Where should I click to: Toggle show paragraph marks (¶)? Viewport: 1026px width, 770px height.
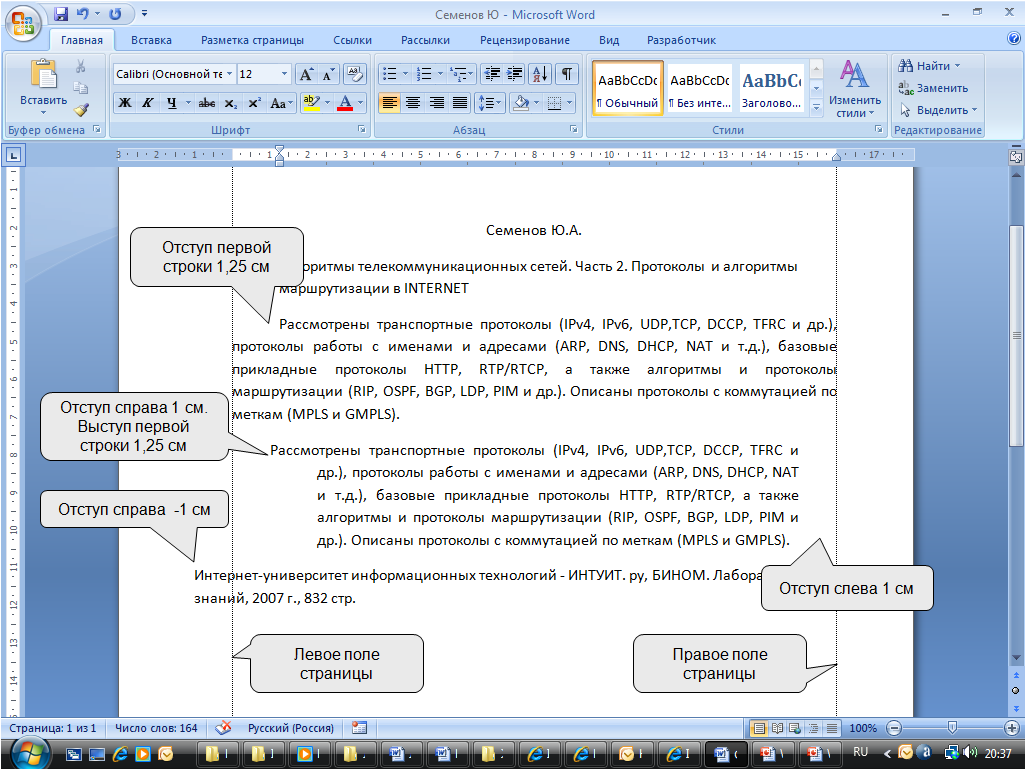[x=566, y=75]
